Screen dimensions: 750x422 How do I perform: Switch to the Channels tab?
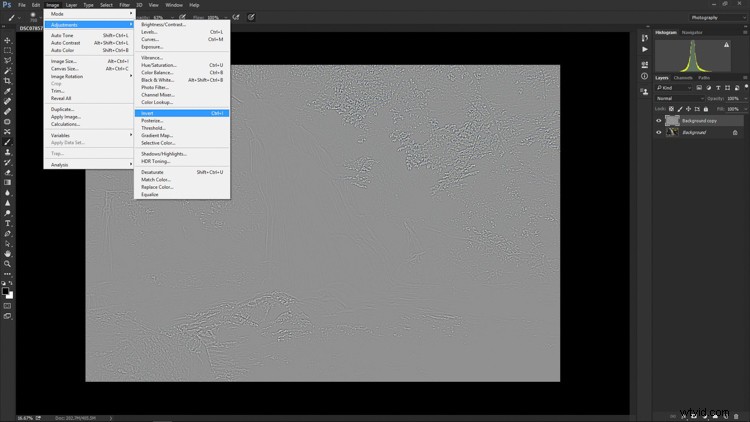[683, 77]
